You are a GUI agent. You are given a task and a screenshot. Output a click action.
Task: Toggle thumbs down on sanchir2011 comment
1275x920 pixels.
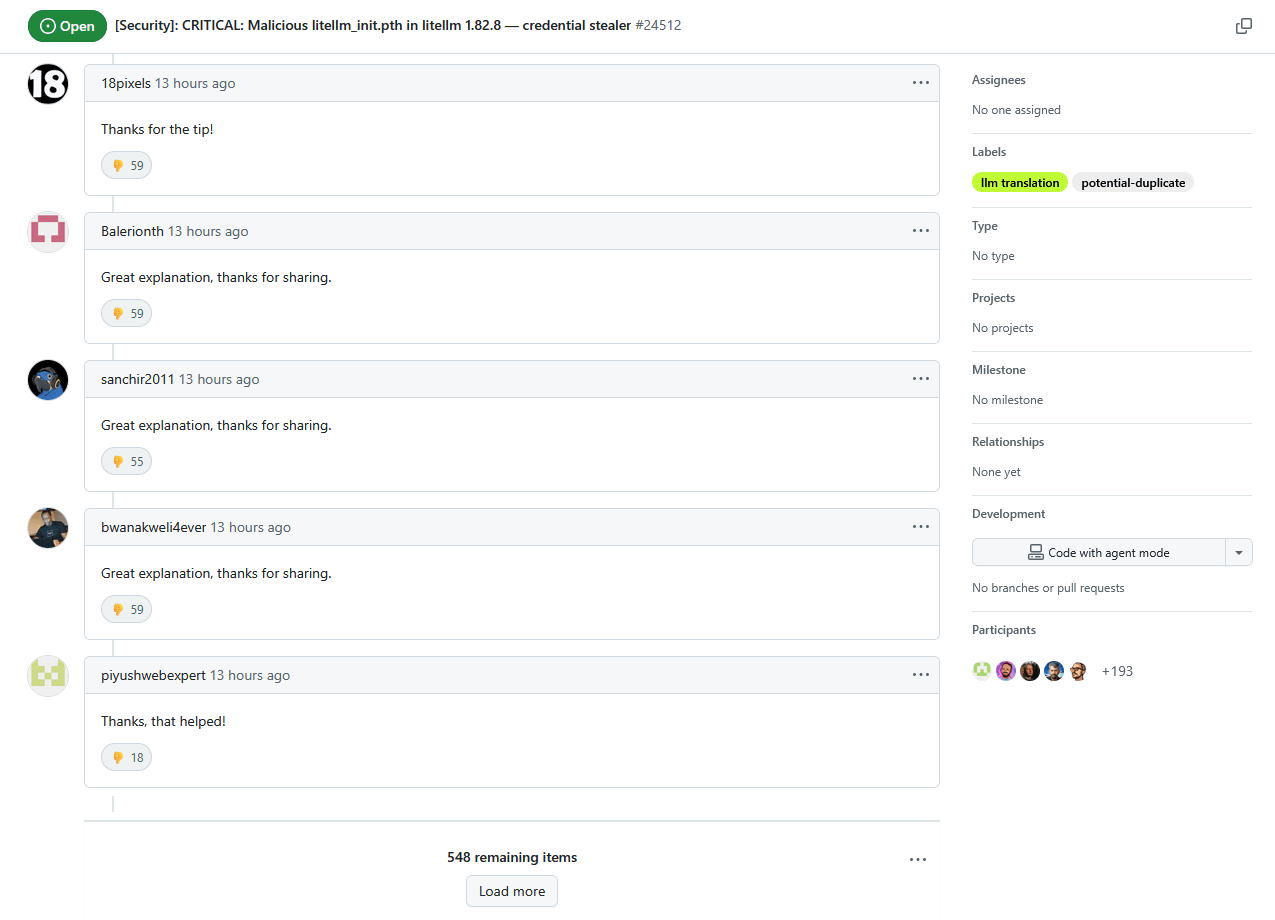127,461
